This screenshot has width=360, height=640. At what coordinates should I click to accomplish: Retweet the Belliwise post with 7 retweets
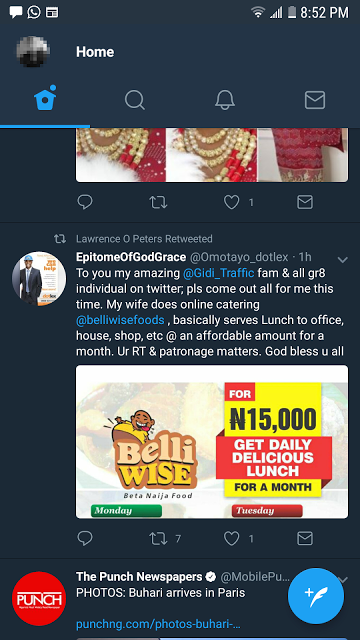point(158,539)
